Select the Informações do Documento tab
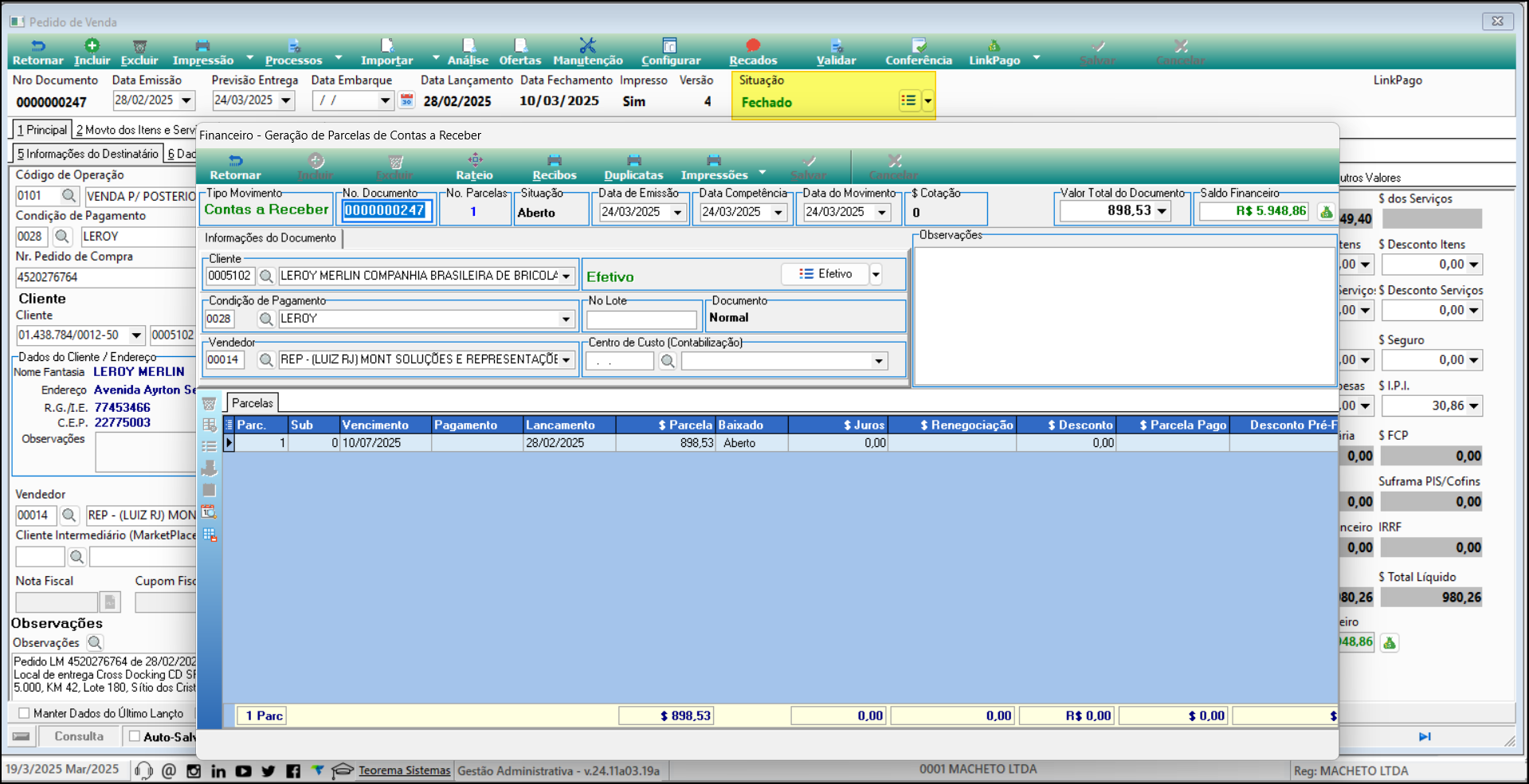The image size is (1529, 784). pos(270,237)
